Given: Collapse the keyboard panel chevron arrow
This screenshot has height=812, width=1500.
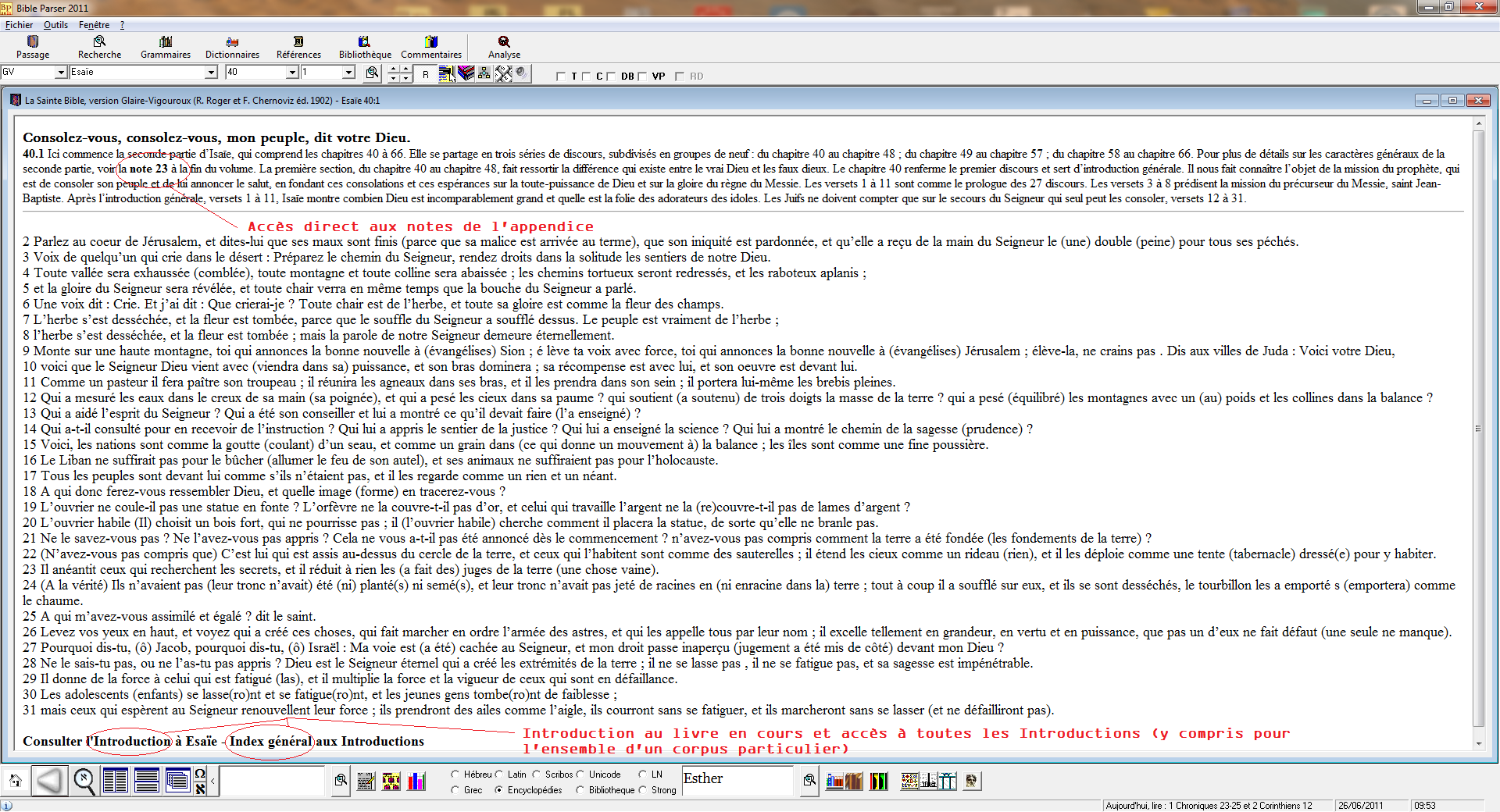Looking at the screenshot, I should pos(212,781).
